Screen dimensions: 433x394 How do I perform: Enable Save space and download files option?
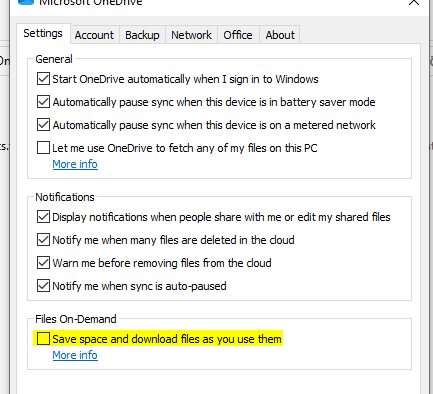(43, 339)
